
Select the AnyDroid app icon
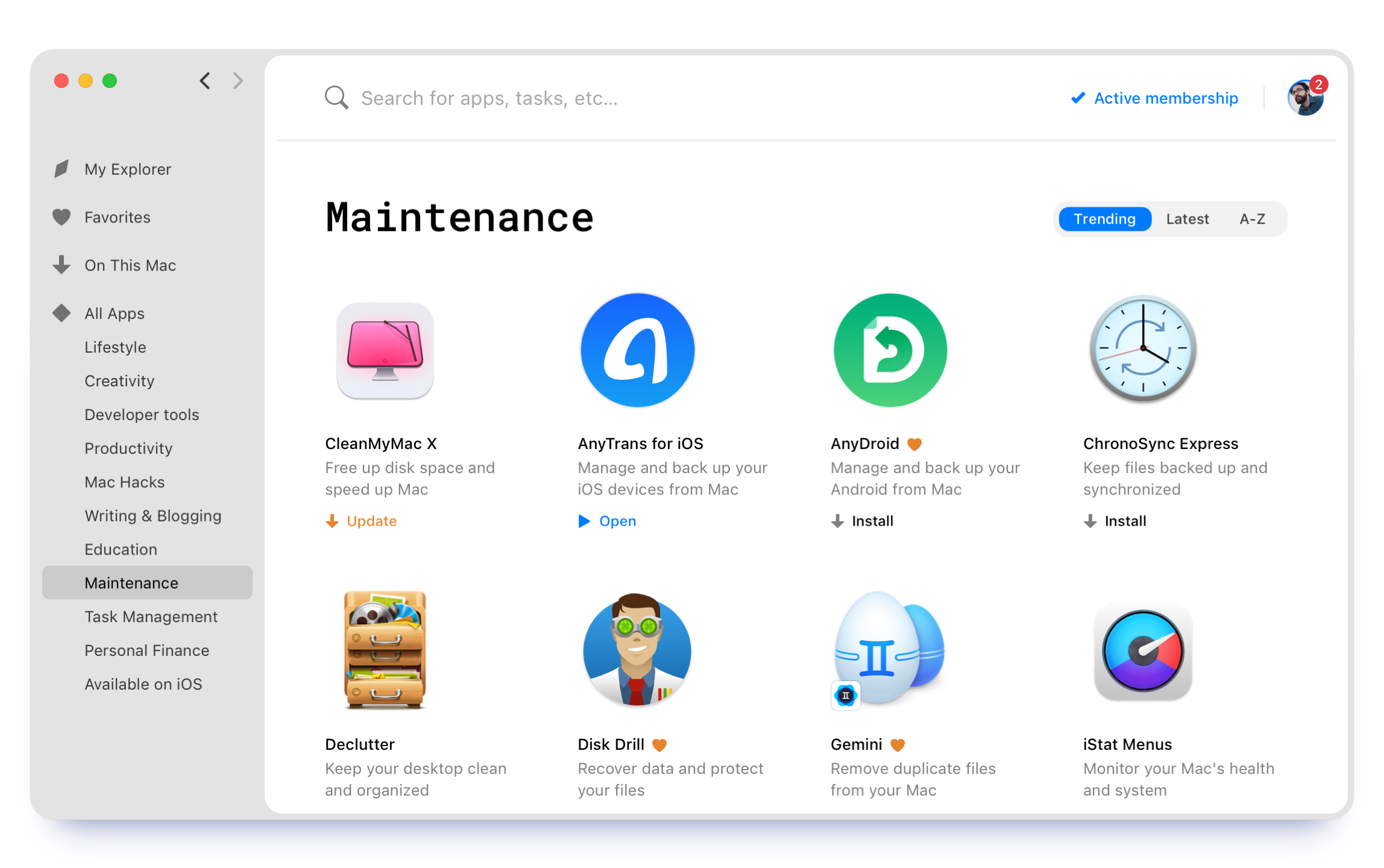pos(890,350)
